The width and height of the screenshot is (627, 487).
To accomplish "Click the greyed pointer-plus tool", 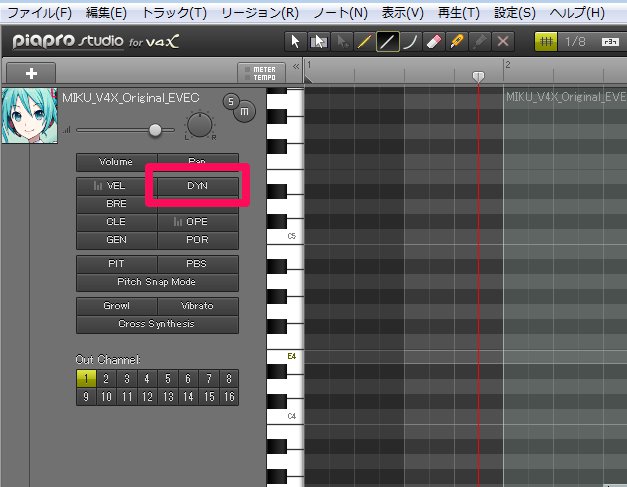I will (341, 42).
